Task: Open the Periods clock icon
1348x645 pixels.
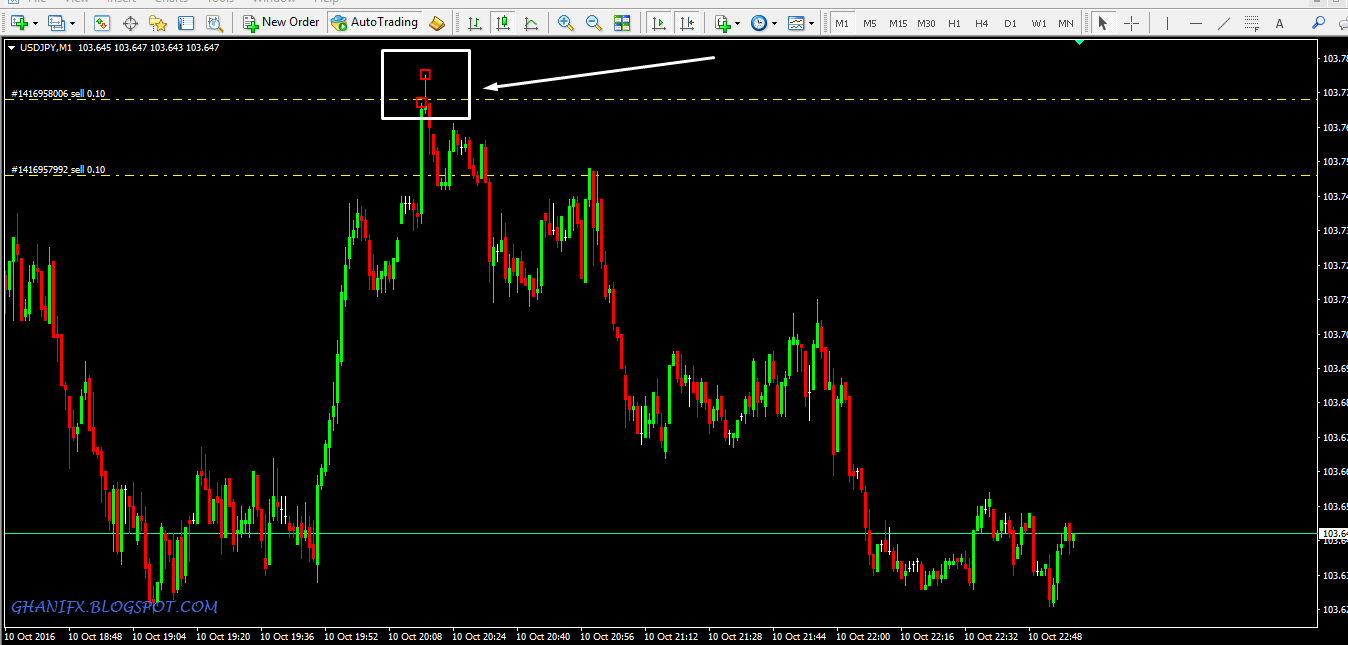Action: pyautogui.click(x=760, y=22)
